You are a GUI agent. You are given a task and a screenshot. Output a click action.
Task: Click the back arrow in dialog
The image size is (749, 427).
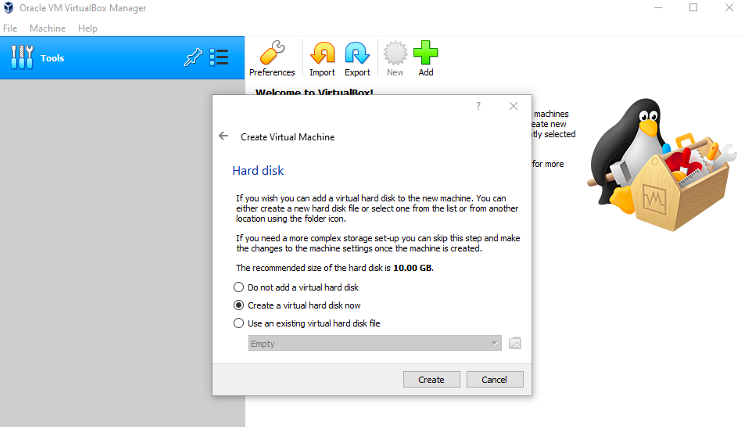coord(224,136)
